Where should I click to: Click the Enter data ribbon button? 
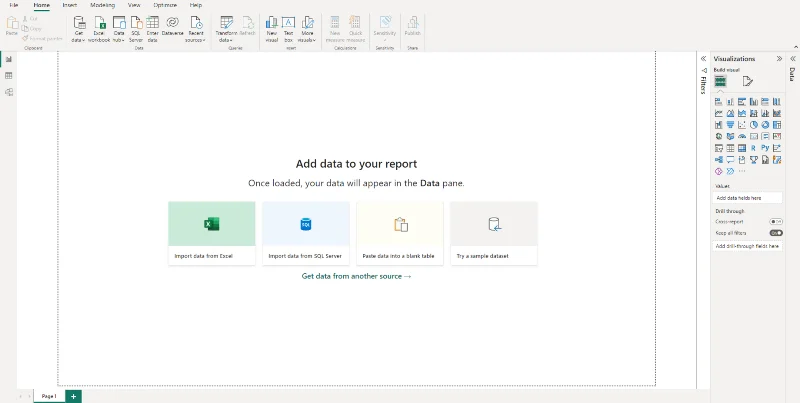(x=153, y=29)
